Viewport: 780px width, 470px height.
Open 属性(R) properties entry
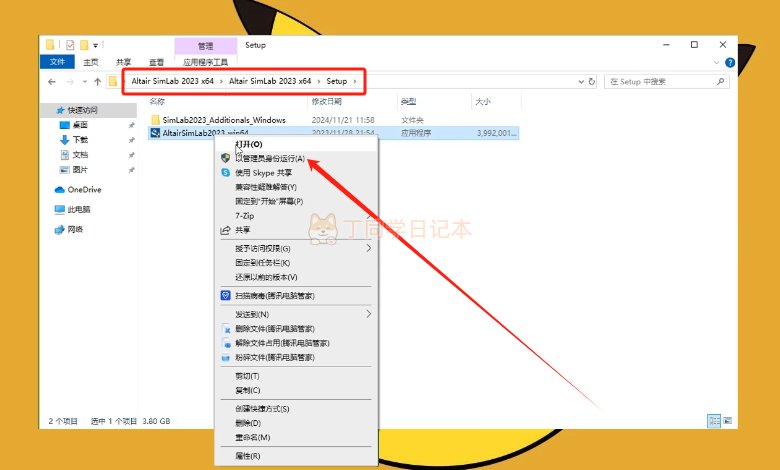[x=248, y=456]
